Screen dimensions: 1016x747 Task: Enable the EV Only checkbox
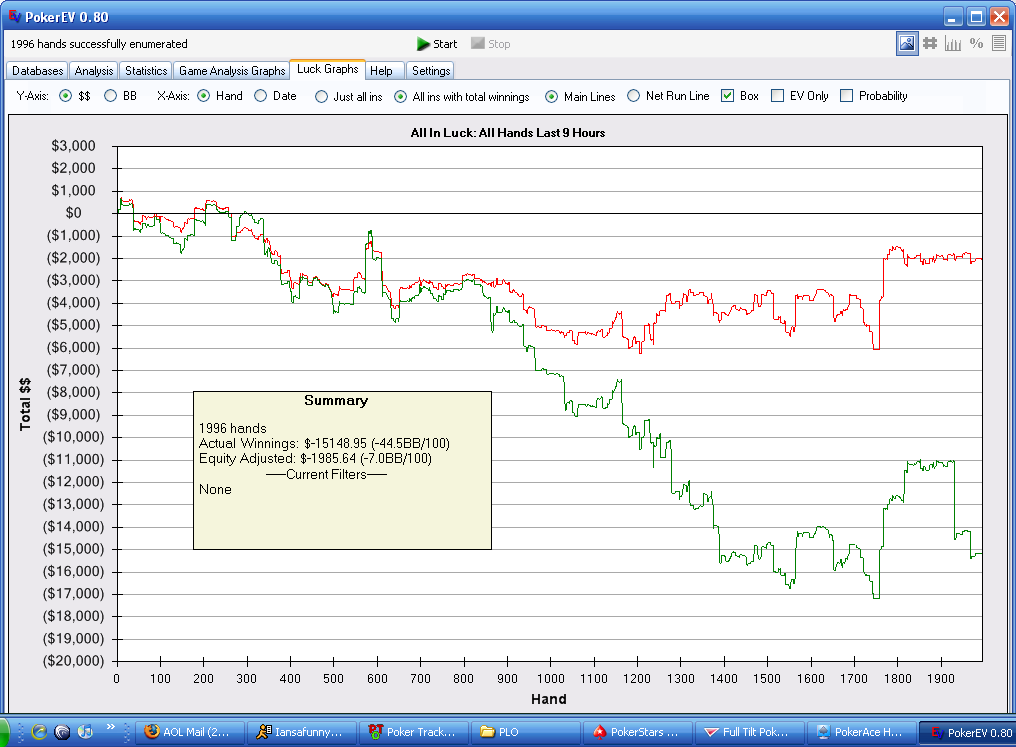pyautogui.click(x=777, y=96)
